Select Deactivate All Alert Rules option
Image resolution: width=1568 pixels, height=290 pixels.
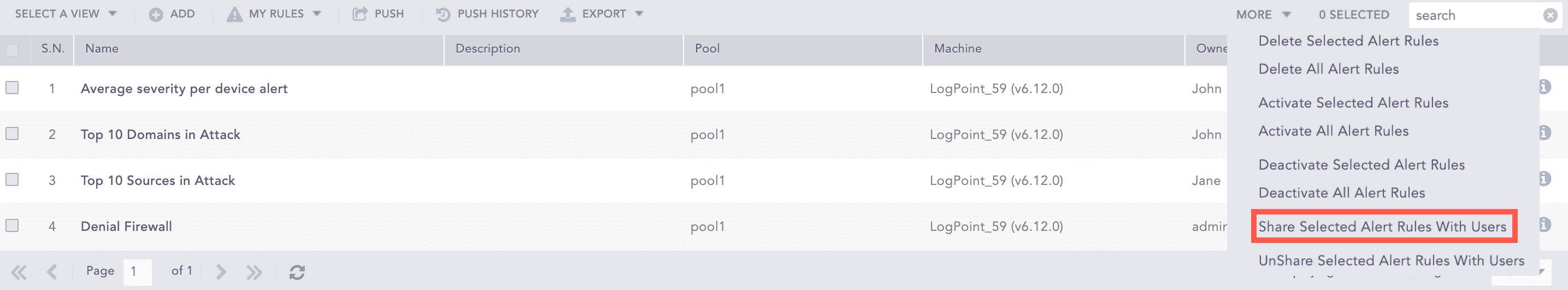coord(1342,193)
